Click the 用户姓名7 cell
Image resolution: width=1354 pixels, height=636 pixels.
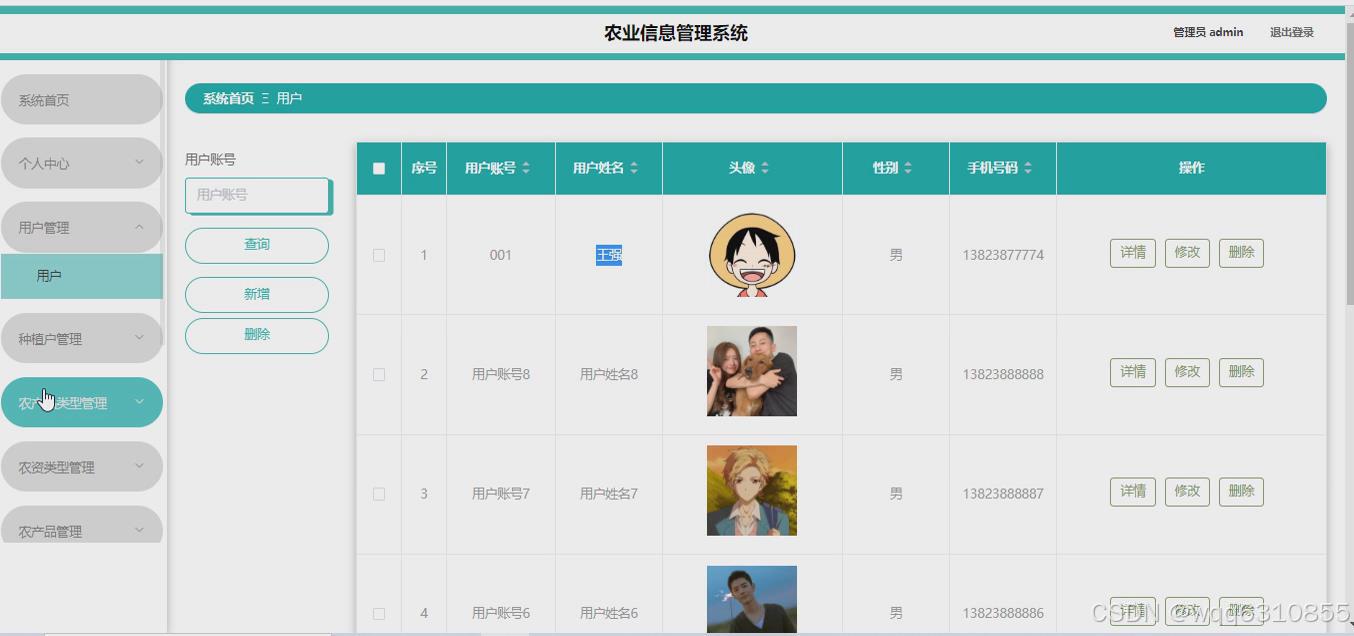[609, 494]
